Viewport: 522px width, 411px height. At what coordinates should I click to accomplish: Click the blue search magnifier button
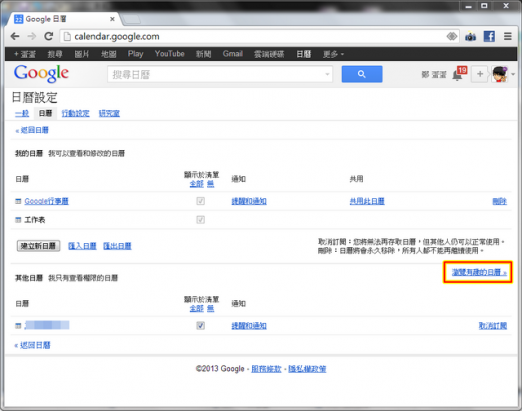click(x=362, y=74)
